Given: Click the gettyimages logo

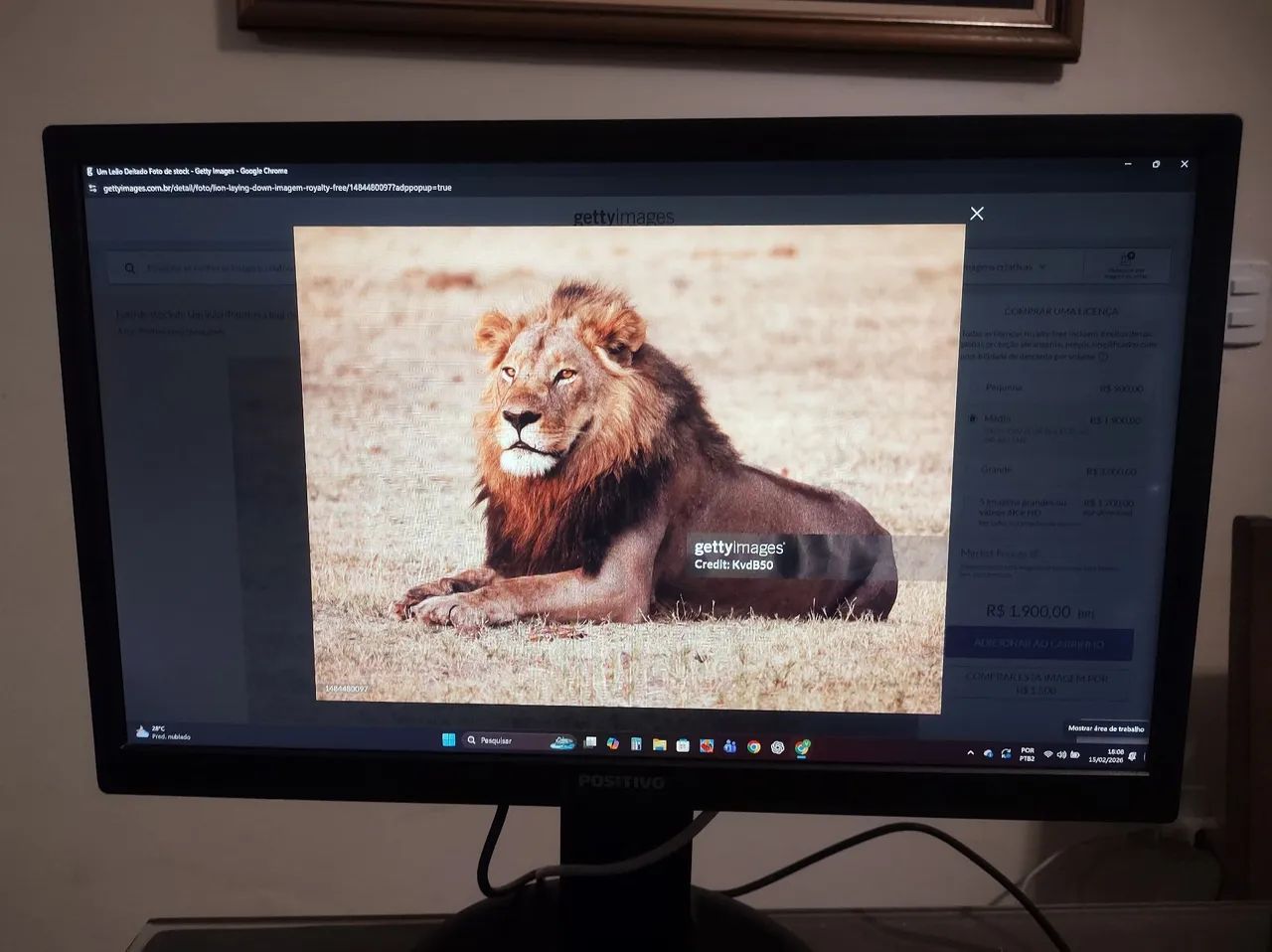Looking at the screenshot, I should click(x=624, y=215).
